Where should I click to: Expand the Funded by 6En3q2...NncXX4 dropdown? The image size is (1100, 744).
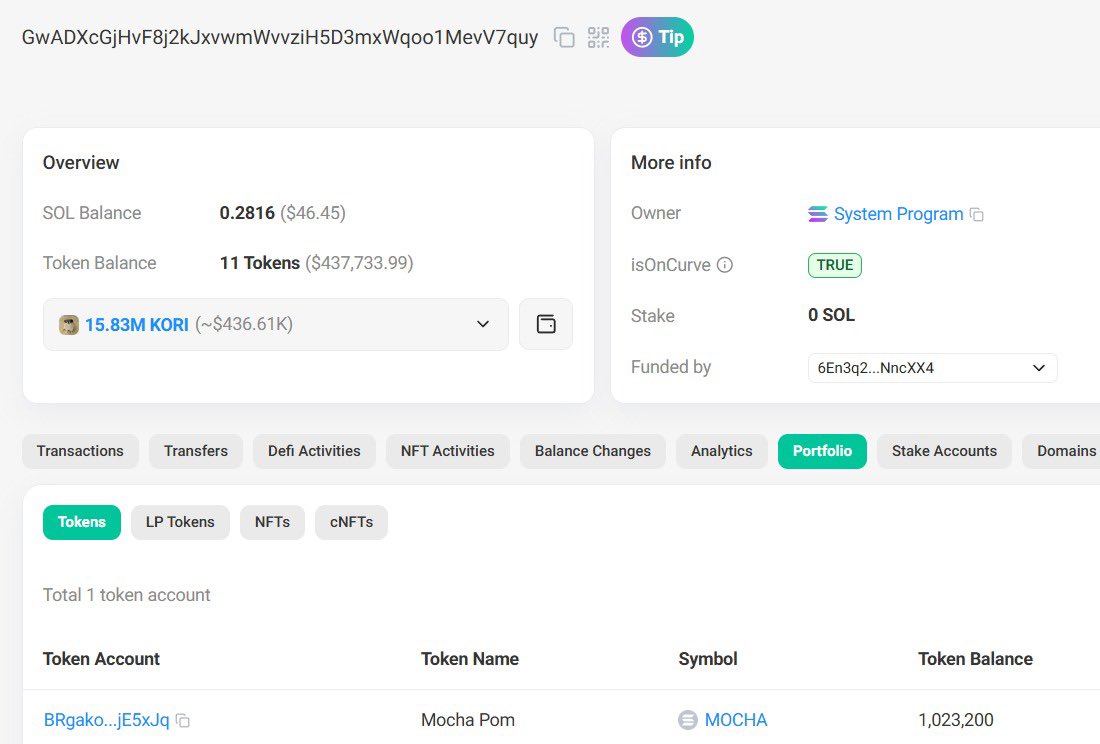point(932,368)
